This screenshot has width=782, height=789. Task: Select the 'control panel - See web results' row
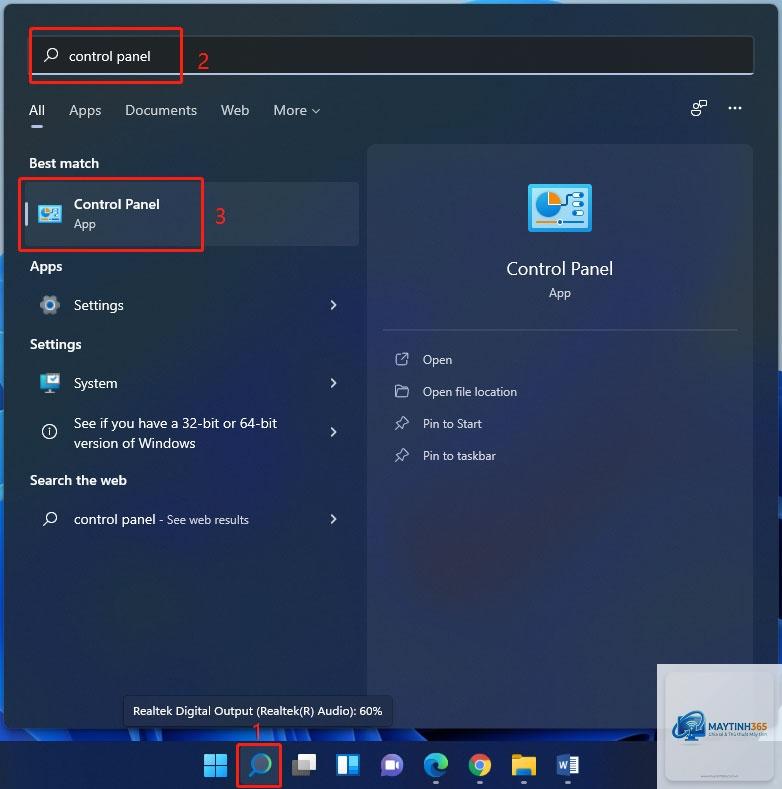pos(191,519)
